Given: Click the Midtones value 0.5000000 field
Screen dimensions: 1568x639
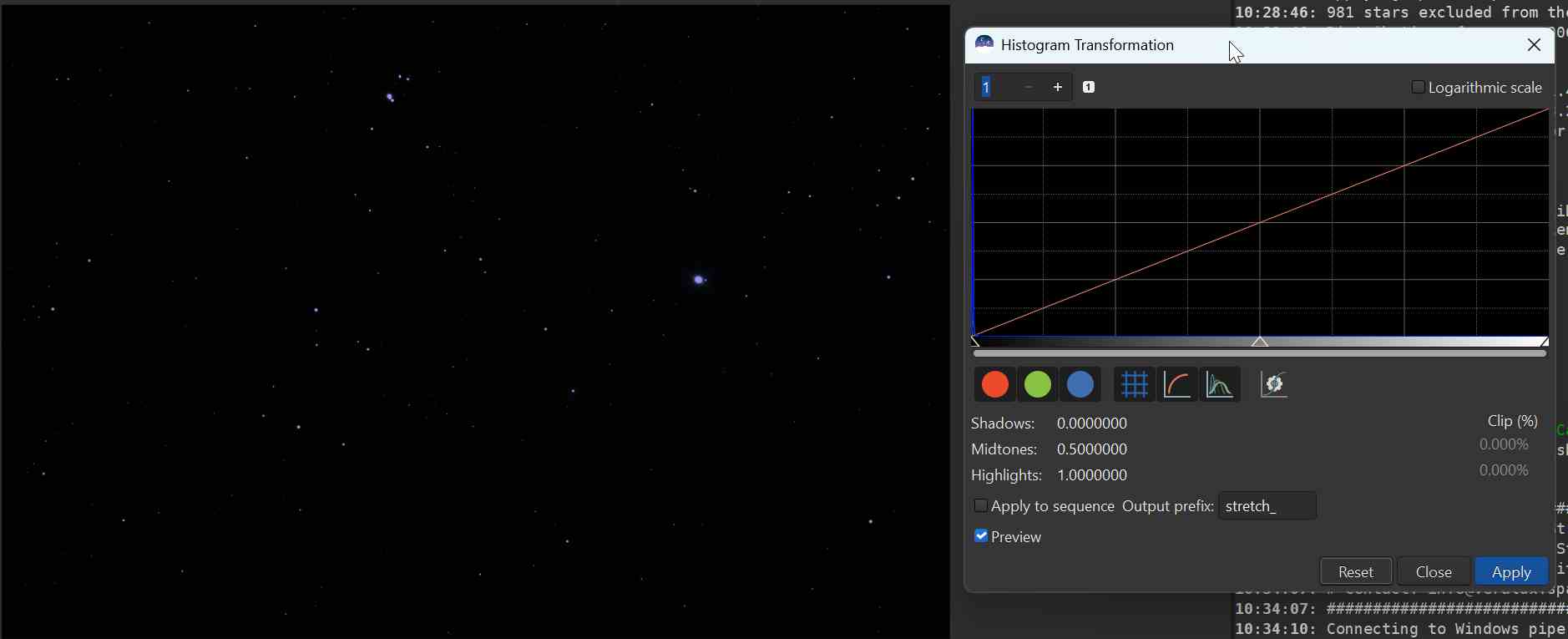Looking at the screenshot, I should [1092, 449].
